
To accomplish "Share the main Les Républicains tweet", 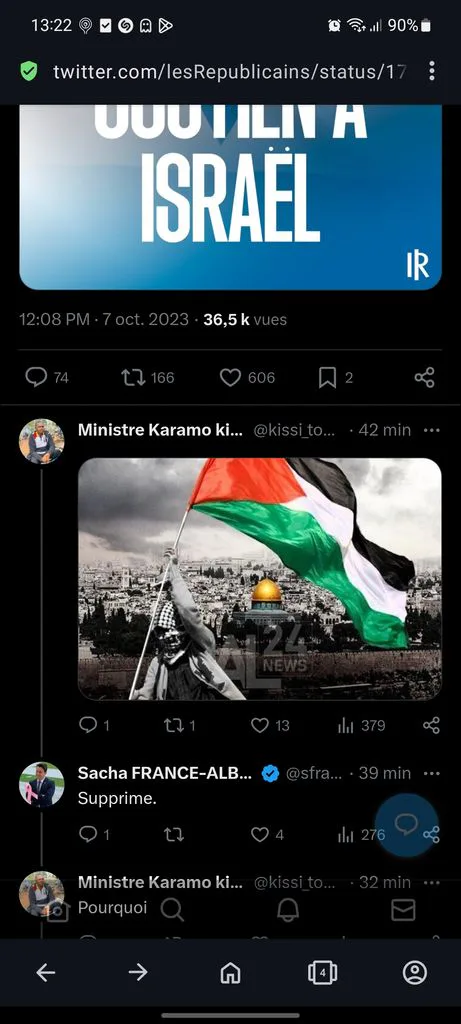I will (x=424, y=377).
